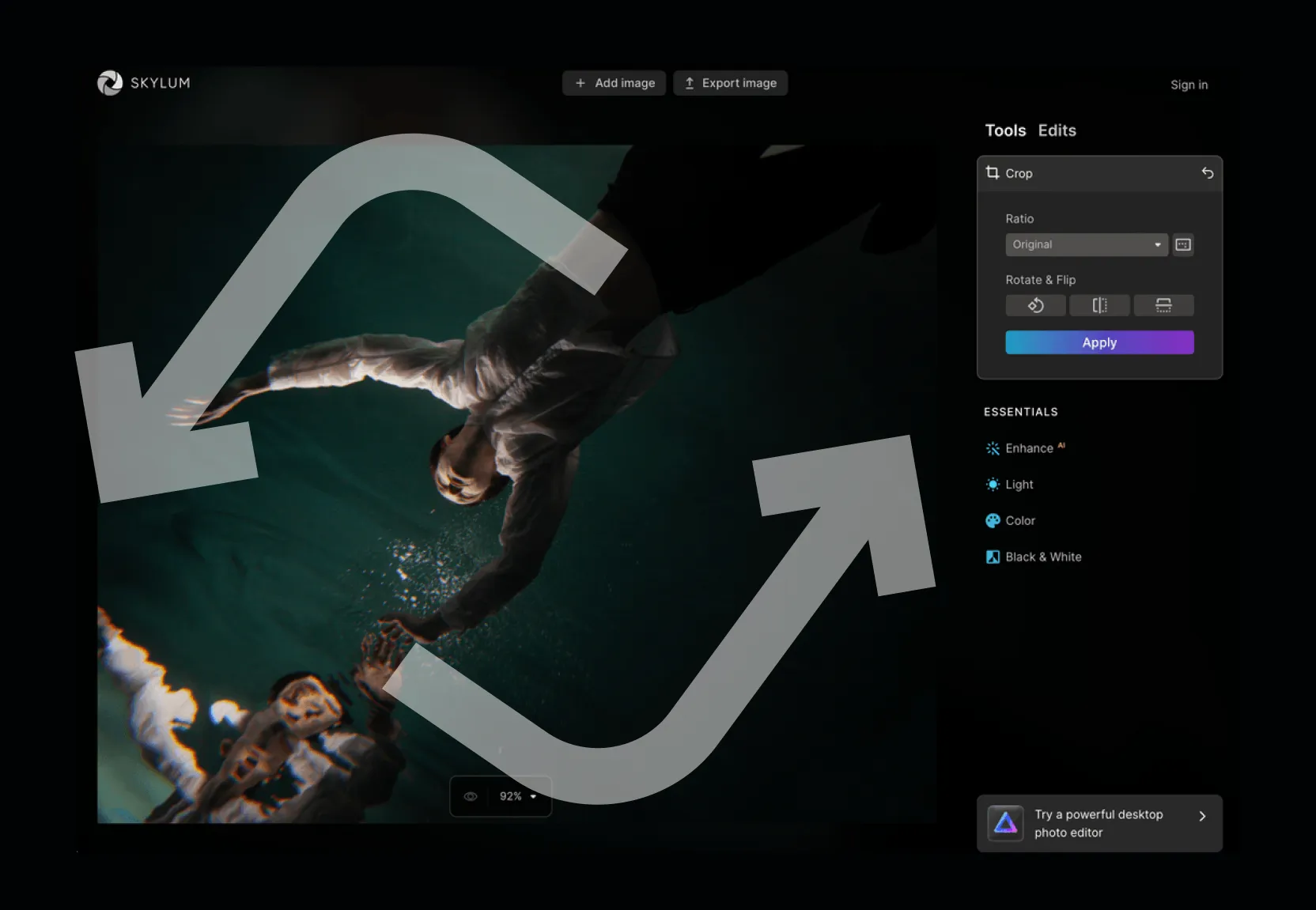Open the Enhance AI tool
The width and height of the screenshot is (1316, 910).
pyautogui.click(x=1025, y=448)
